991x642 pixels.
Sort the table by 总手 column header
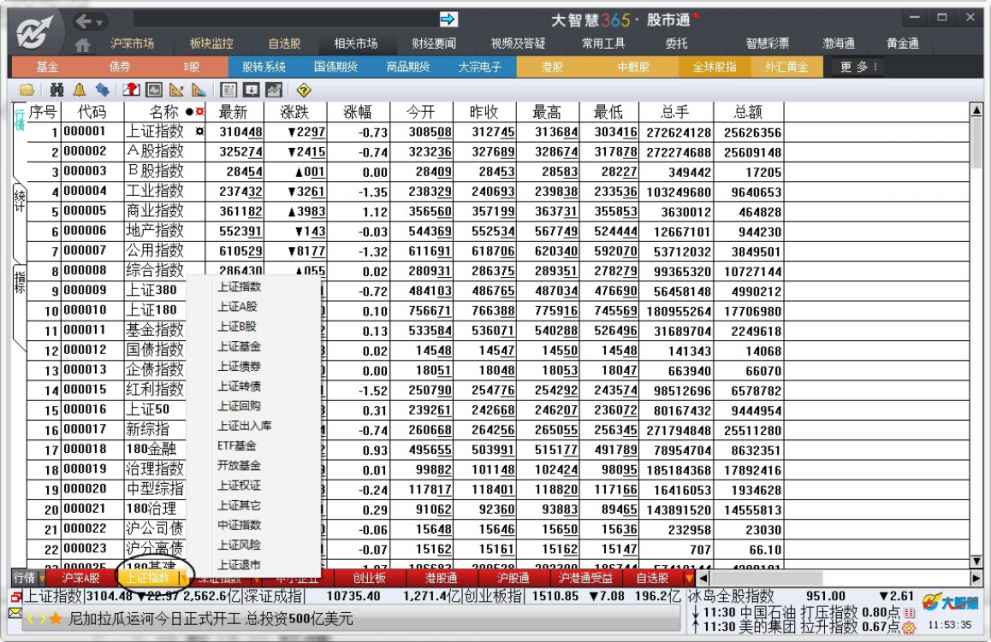click(x=675, y=112)
